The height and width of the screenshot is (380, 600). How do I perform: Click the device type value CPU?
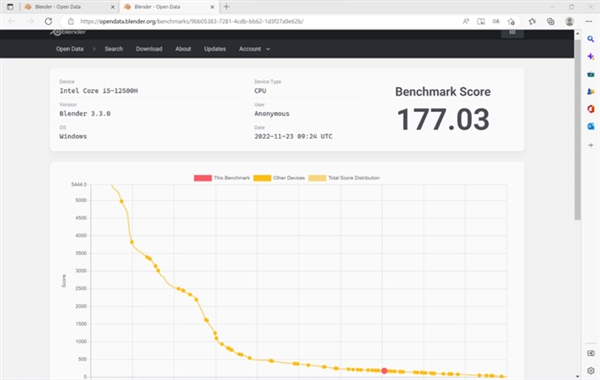coord(260,91)
